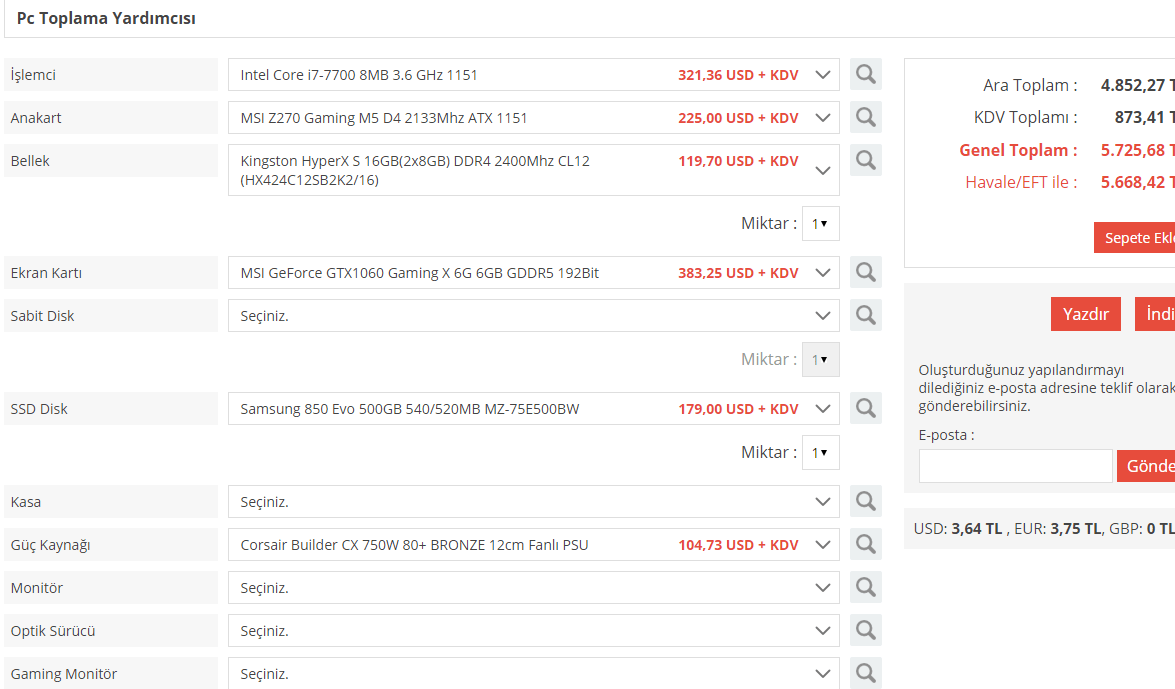
Task: Open the Optik Sürücü Seçiniz dropdown
Action: [x=534, y=631]
